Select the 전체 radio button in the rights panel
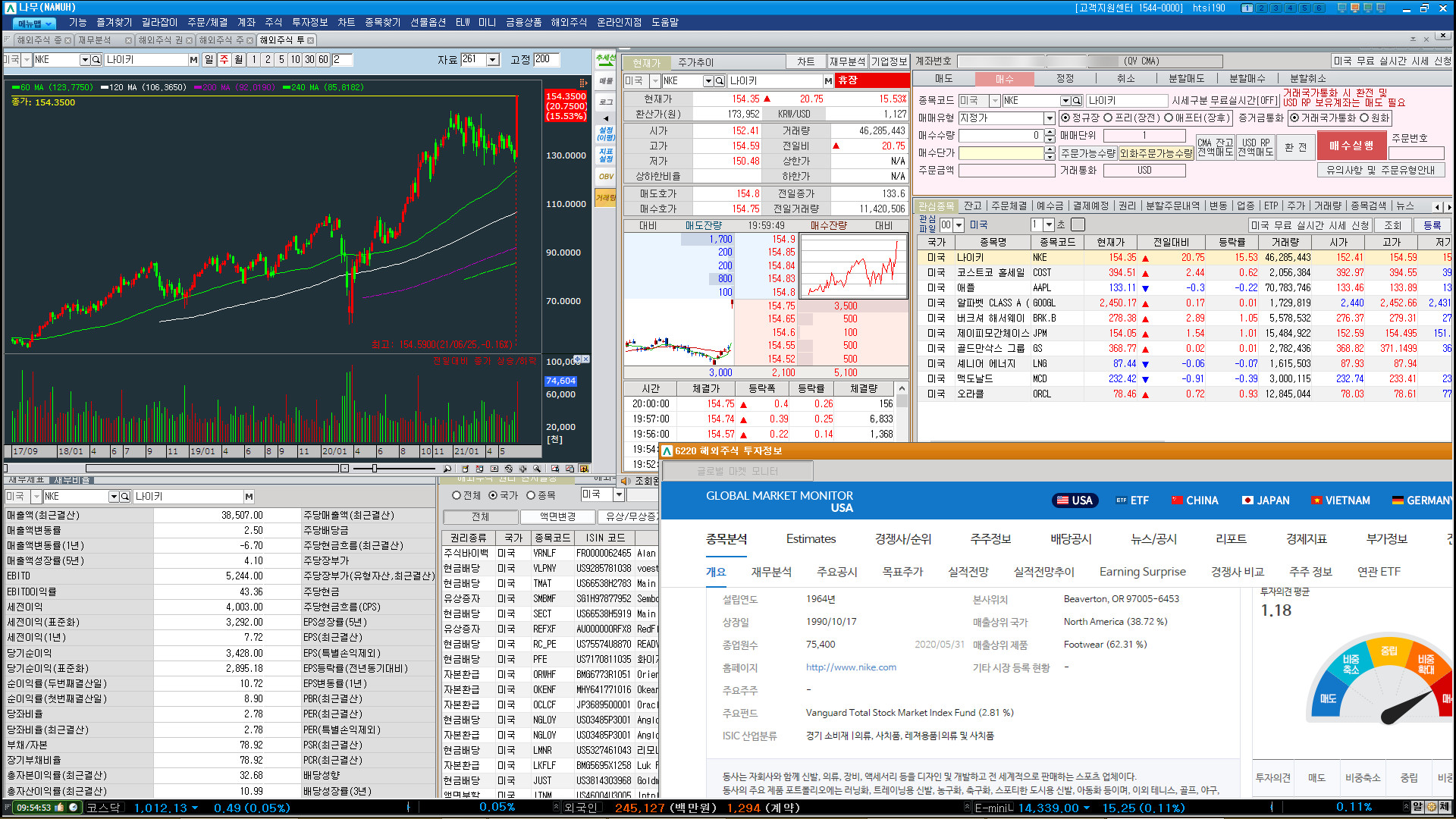This screenshot has height=819, width=1456. click(457, 495)
